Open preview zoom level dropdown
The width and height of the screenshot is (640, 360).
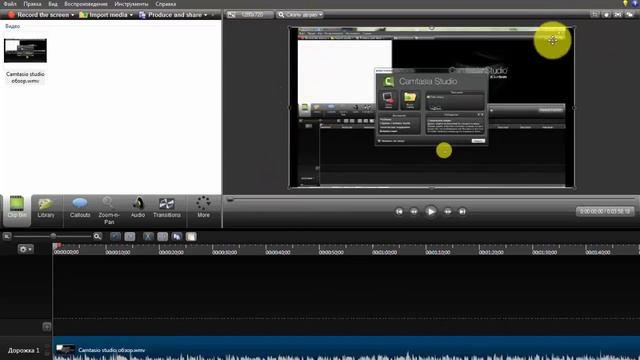click(x=300, y=15)
